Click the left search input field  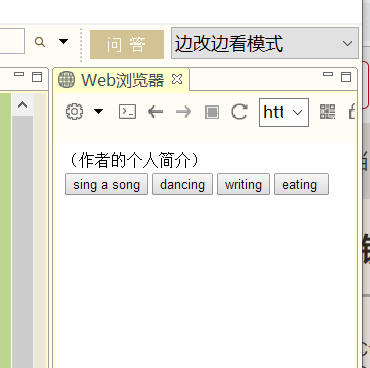(12, 41)
